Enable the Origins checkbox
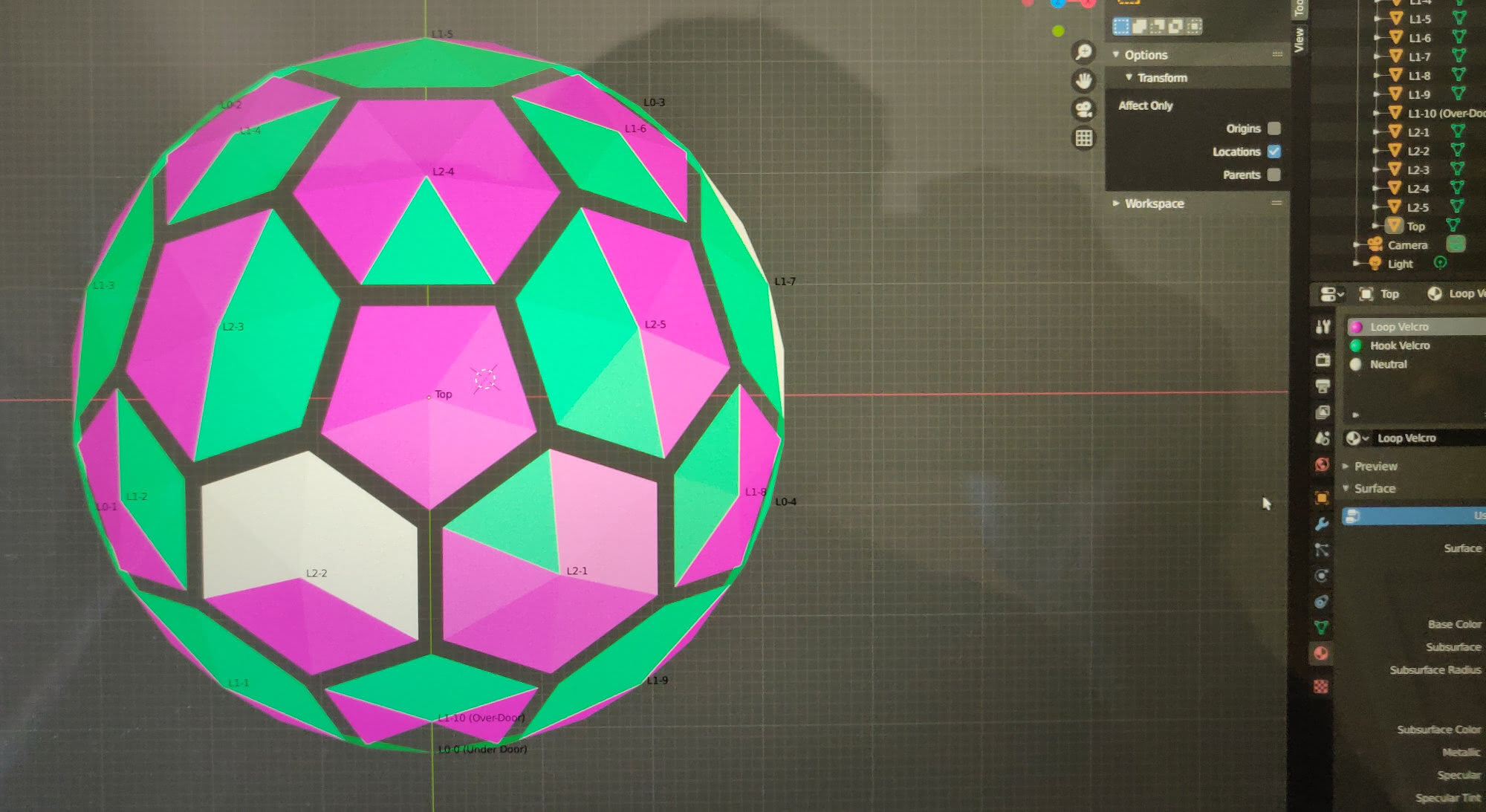The height and width of the screenshot is (812, 1486). click(x=1274, y=129)
